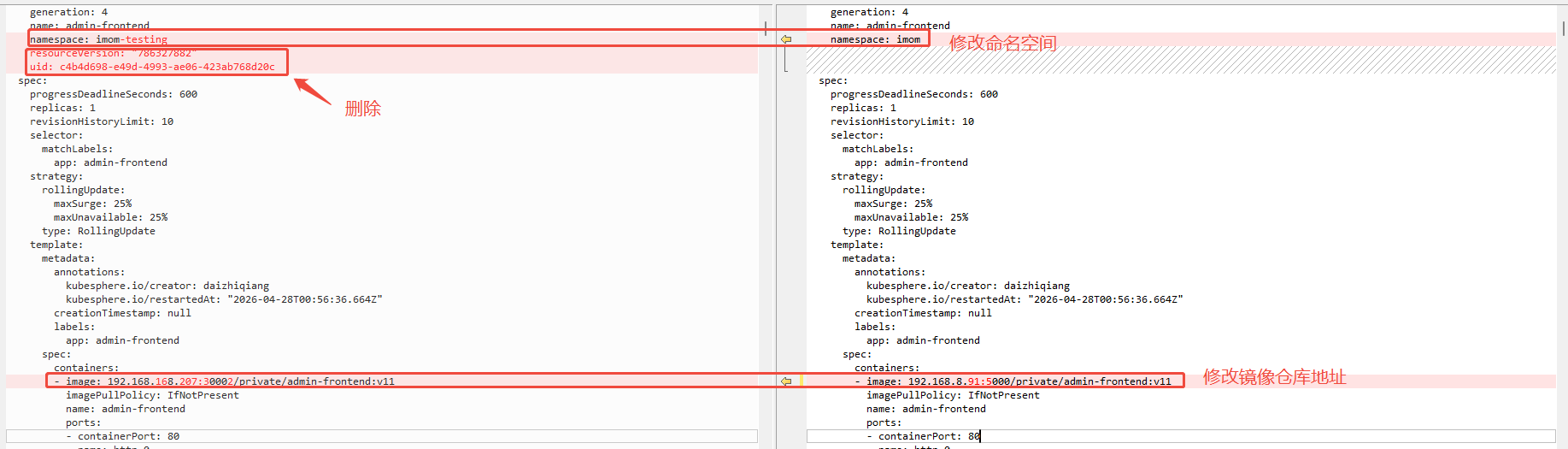Click "maxUnavailable: 25%" in the right pane
This screenshot has height=449, width=1568.
pyautogui.click(x=911, y=217)
